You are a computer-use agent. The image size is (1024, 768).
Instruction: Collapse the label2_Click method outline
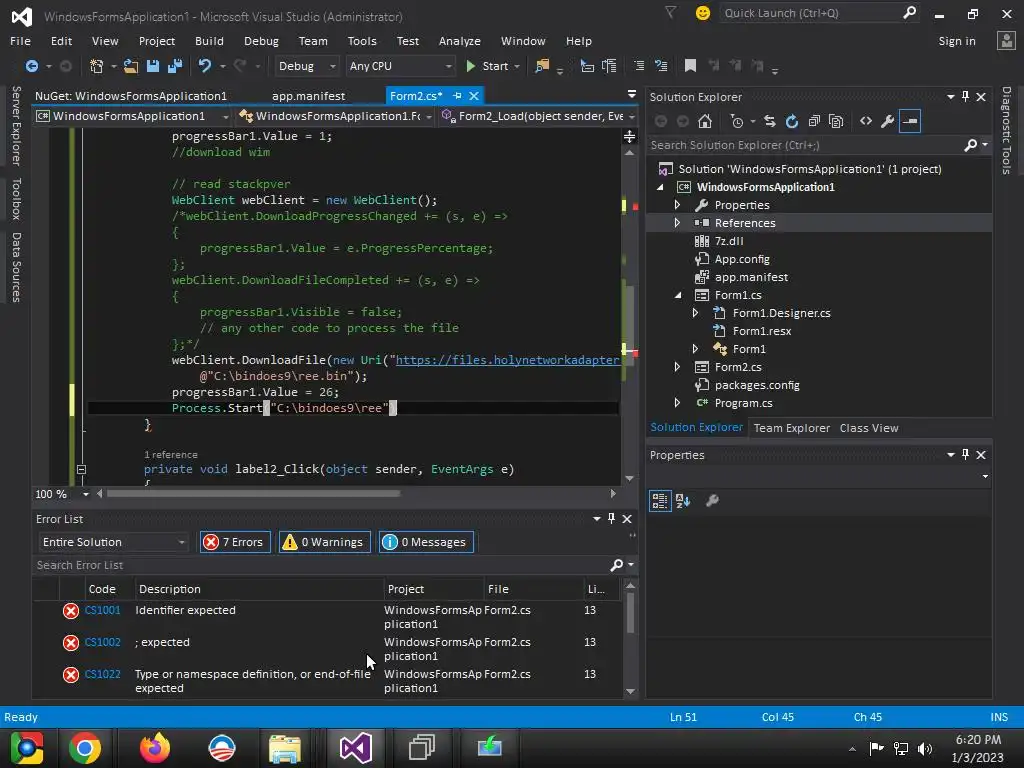[x=81, y=470]
